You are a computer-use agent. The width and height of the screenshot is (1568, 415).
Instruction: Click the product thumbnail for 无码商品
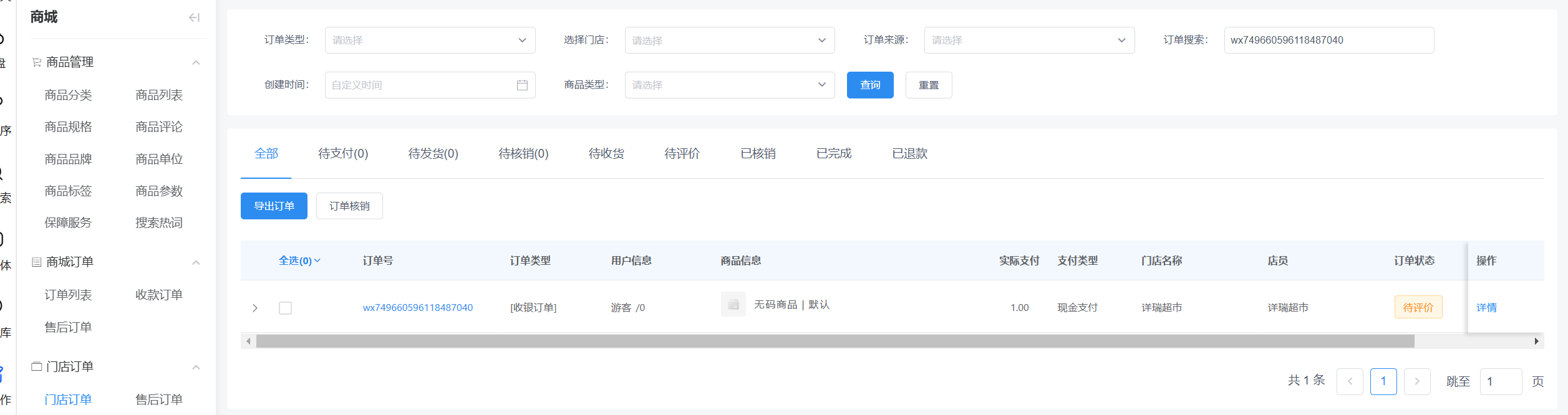tap(733, 304)
